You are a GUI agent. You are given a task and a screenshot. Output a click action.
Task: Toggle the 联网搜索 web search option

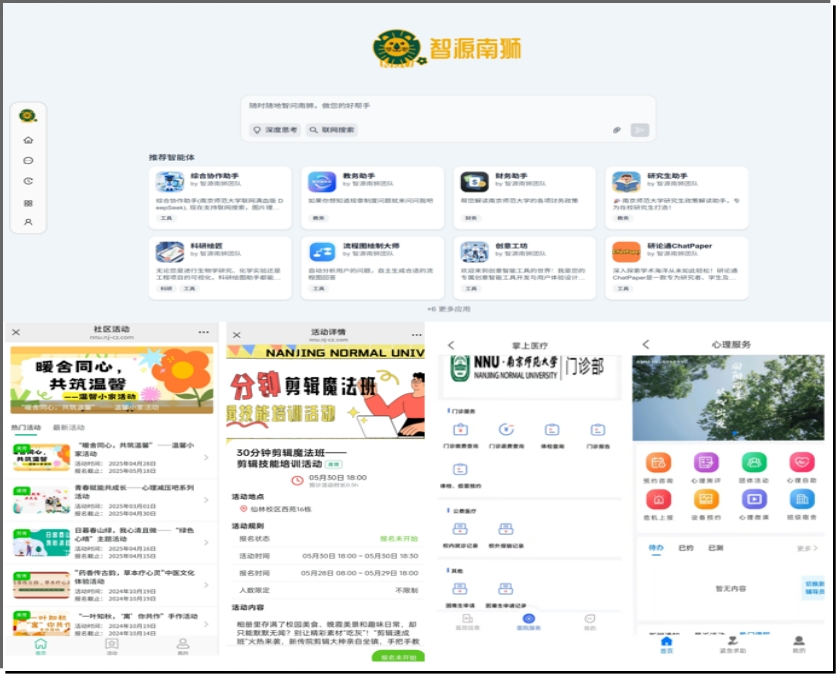pyautogui.click(x=332, y=130)
